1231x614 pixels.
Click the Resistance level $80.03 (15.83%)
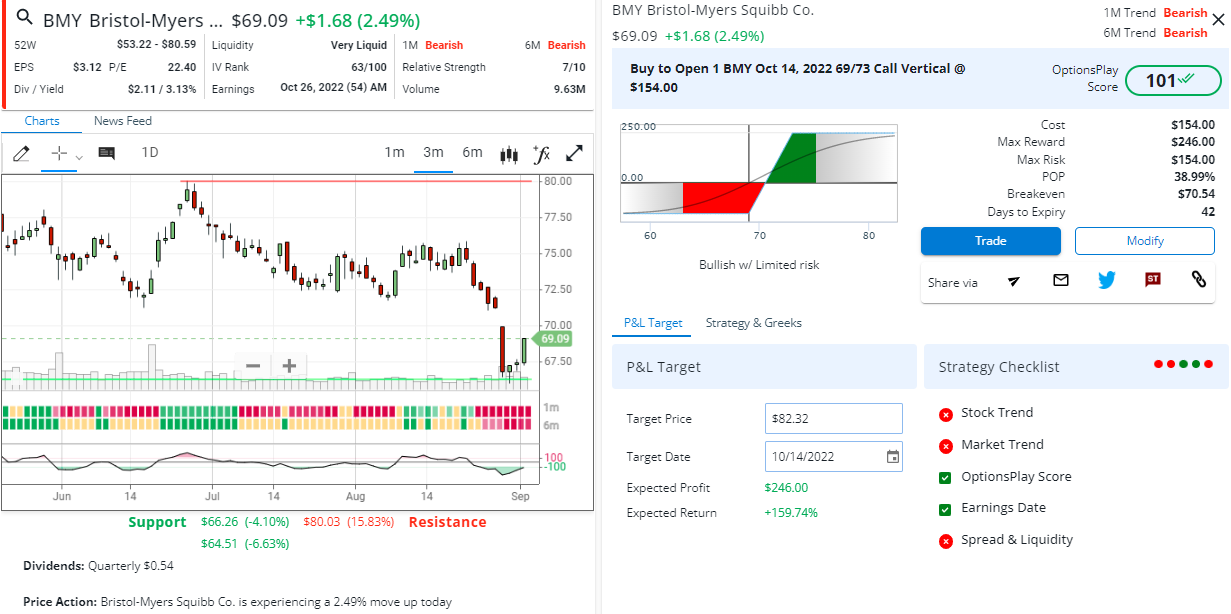pos(349,522)
